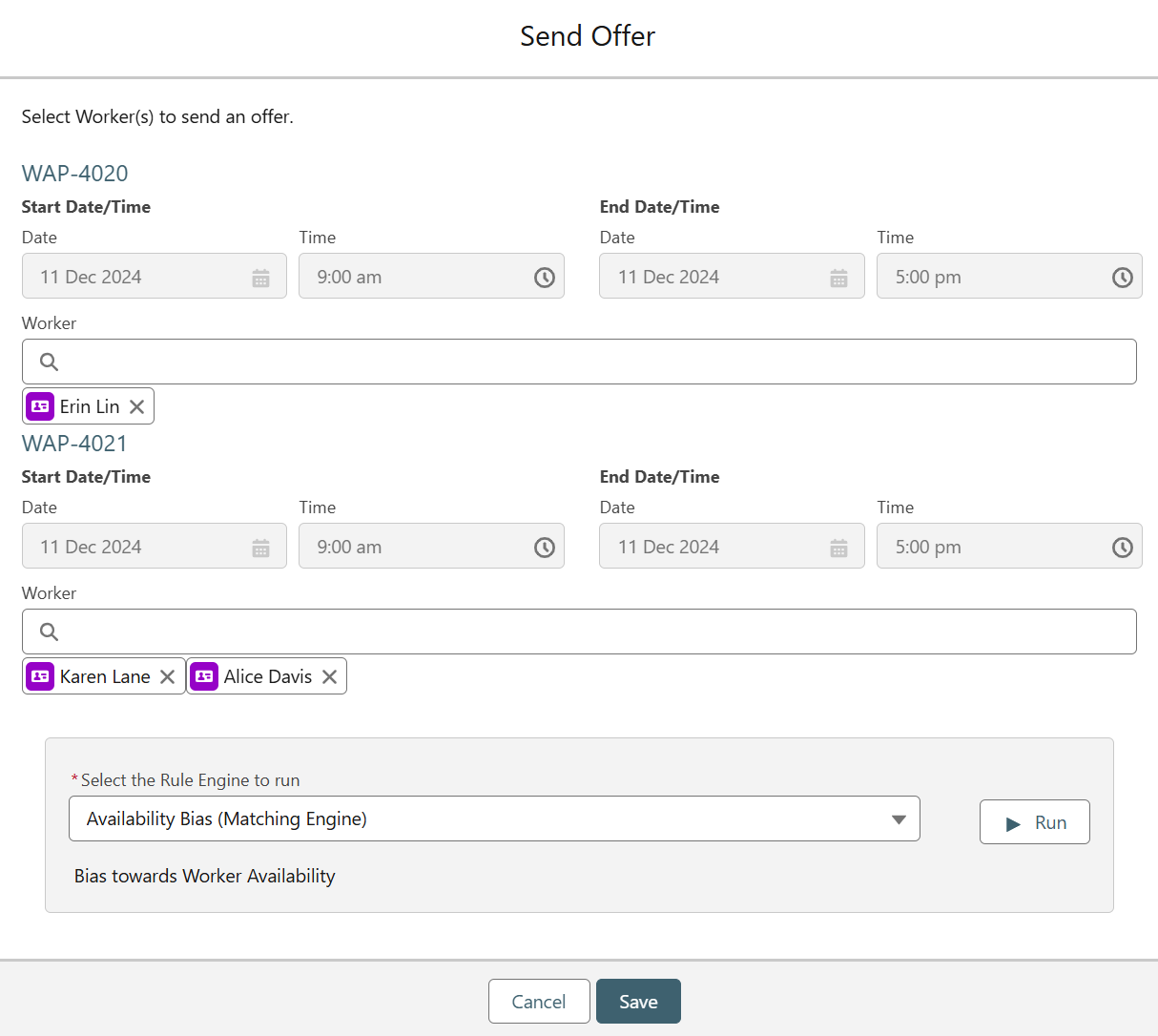Click the search icon in WAP-4020 Worker field
Image resolution: width=1158 pixels, height=1036 pixels.
(x=48, y=362)
